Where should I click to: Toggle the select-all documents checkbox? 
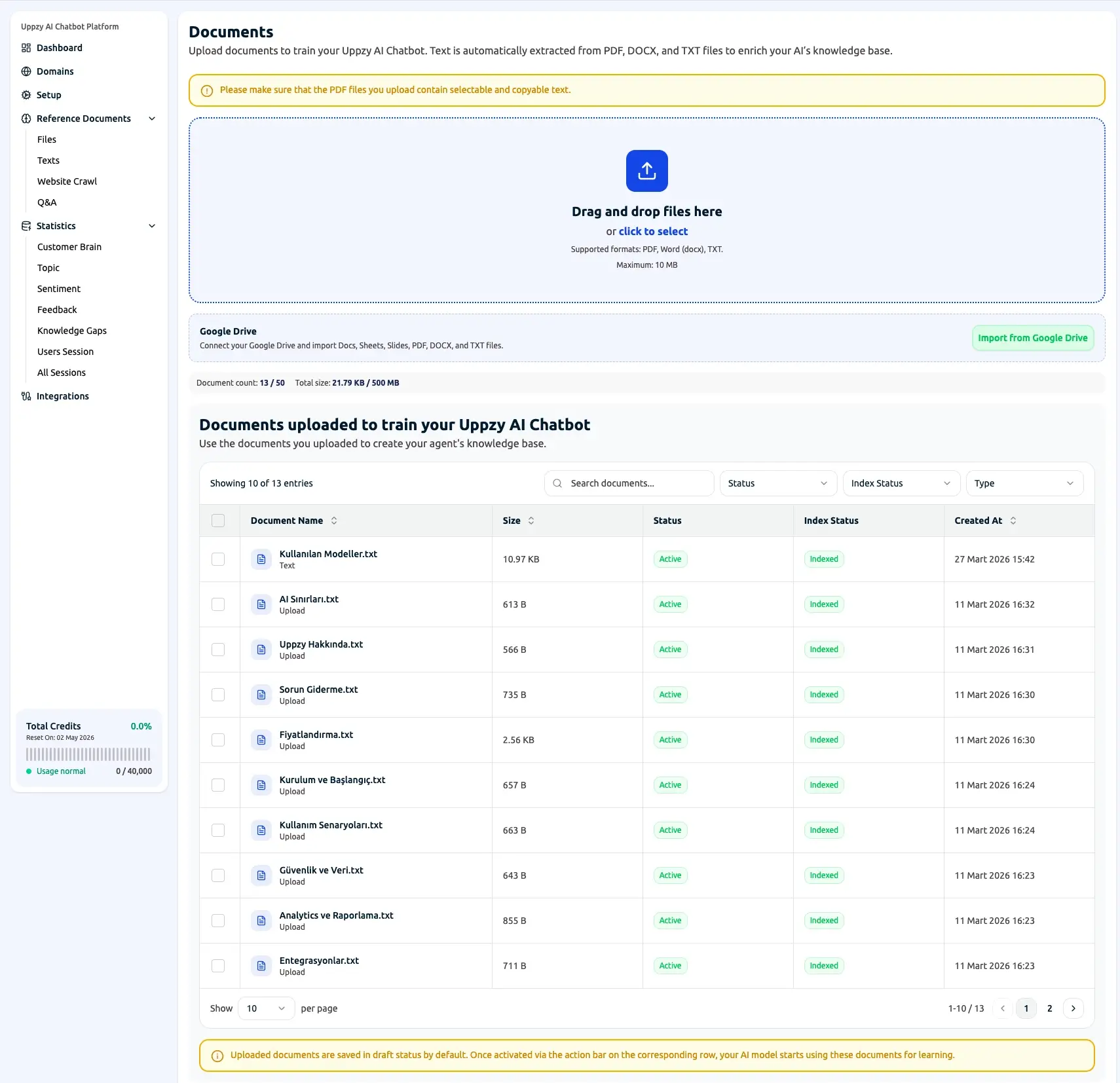[x=218, y=521]
